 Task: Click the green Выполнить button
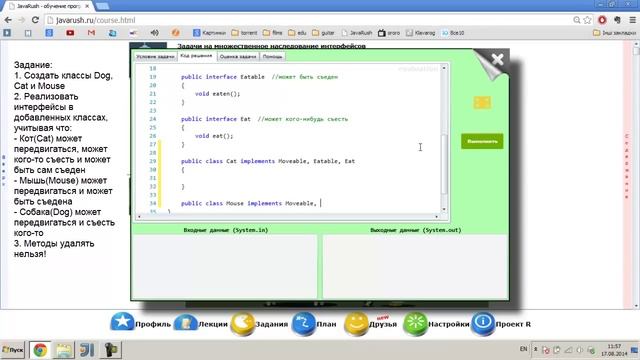pos(482,141)
